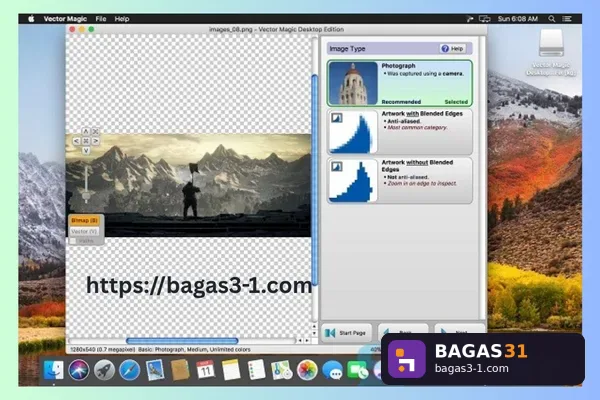
Task: Click the scroll-left arrow of horizontal scrollbar
Action: (x=300, y=340)
